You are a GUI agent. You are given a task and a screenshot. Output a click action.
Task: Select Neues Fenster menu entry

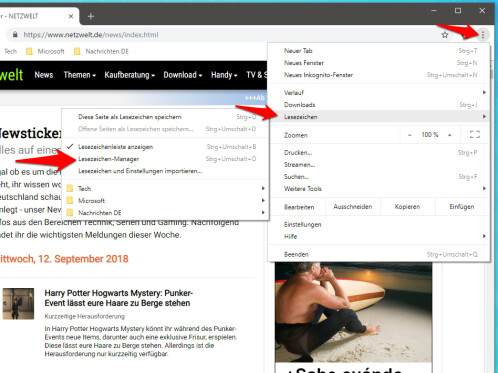[x=379, y=63]
